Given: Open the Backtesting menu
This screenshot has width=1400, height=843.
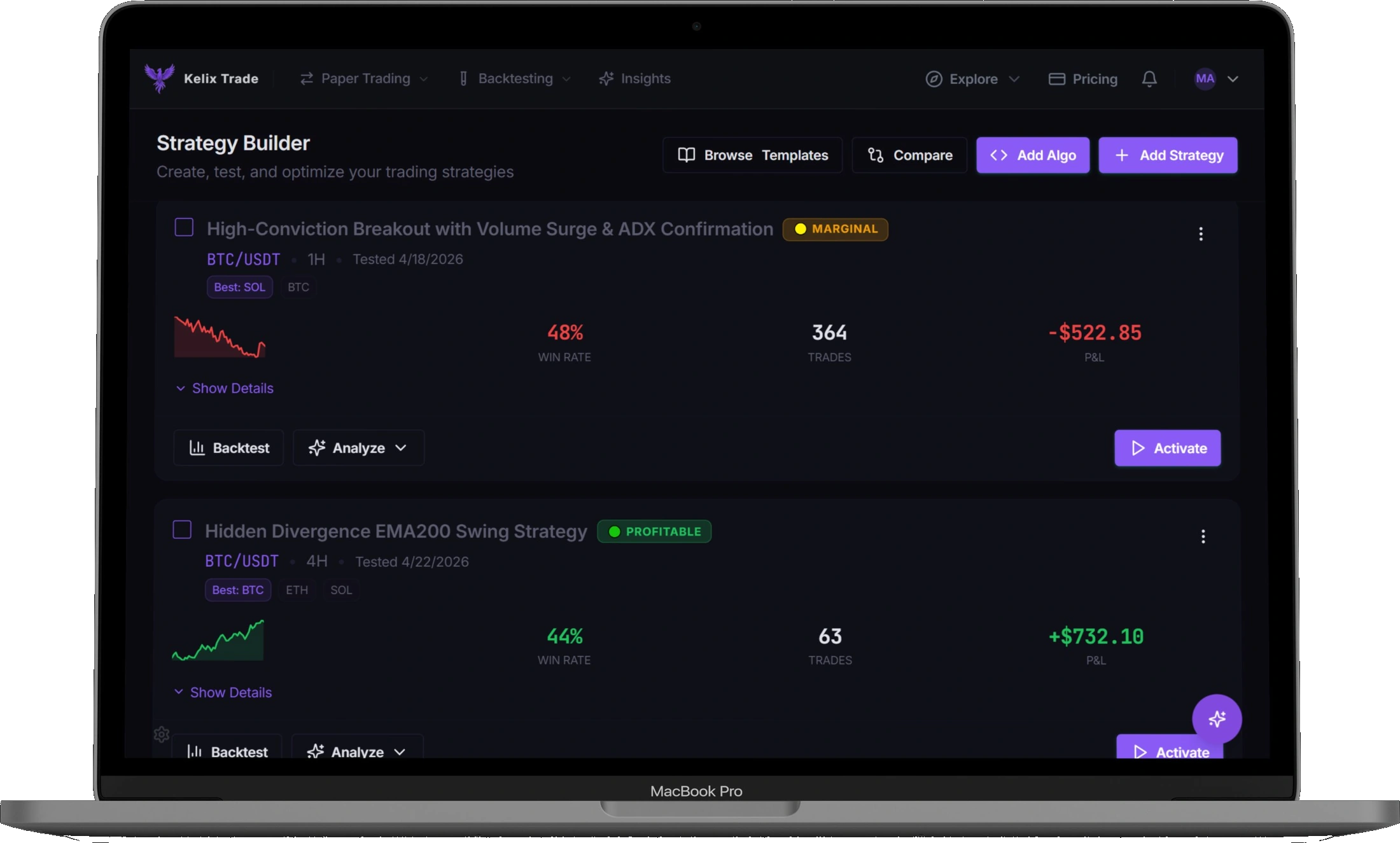Looking at the screenshot, I should (515, 78).
